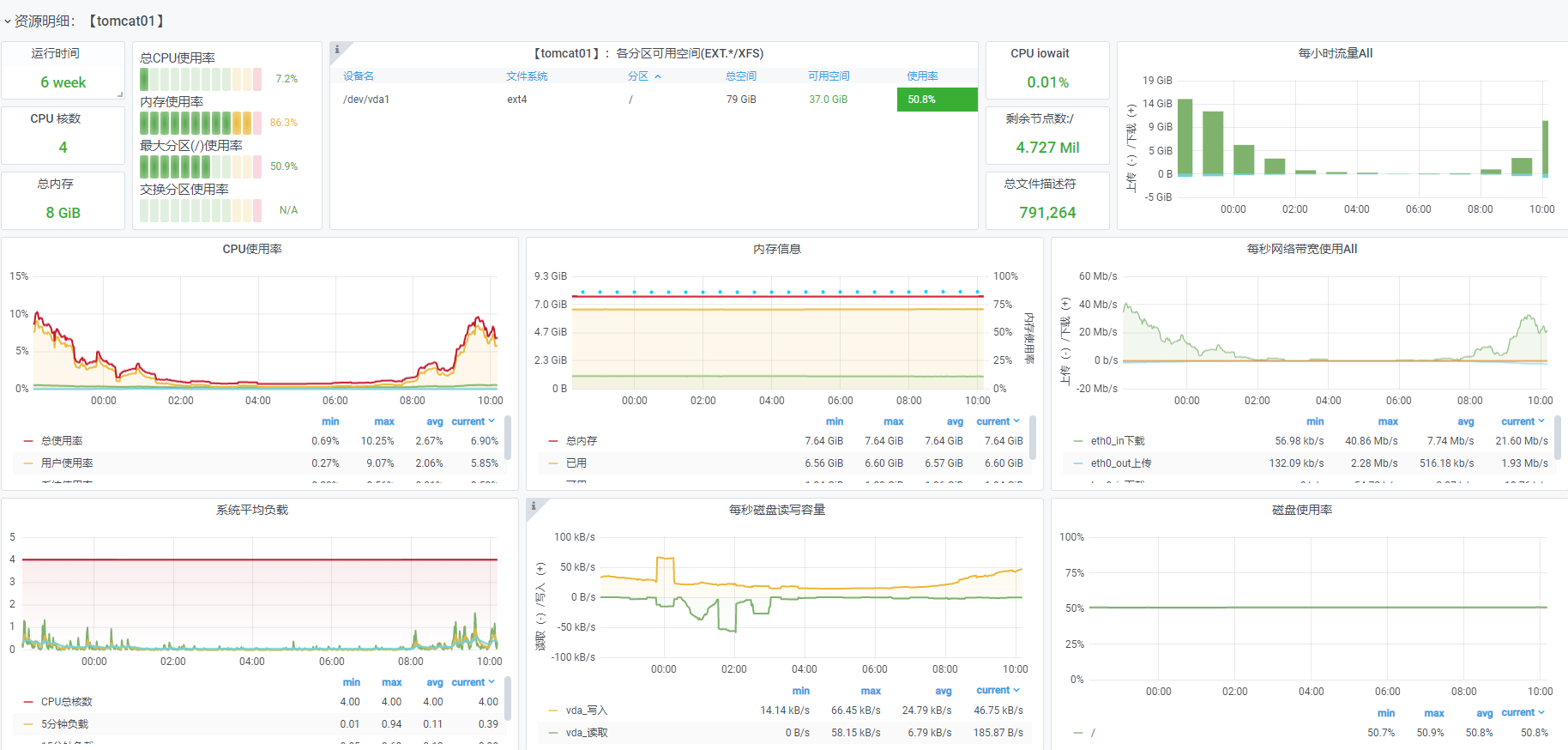
Task: Click the CPU总核数 legend color swatch
Action: [28, 702]
